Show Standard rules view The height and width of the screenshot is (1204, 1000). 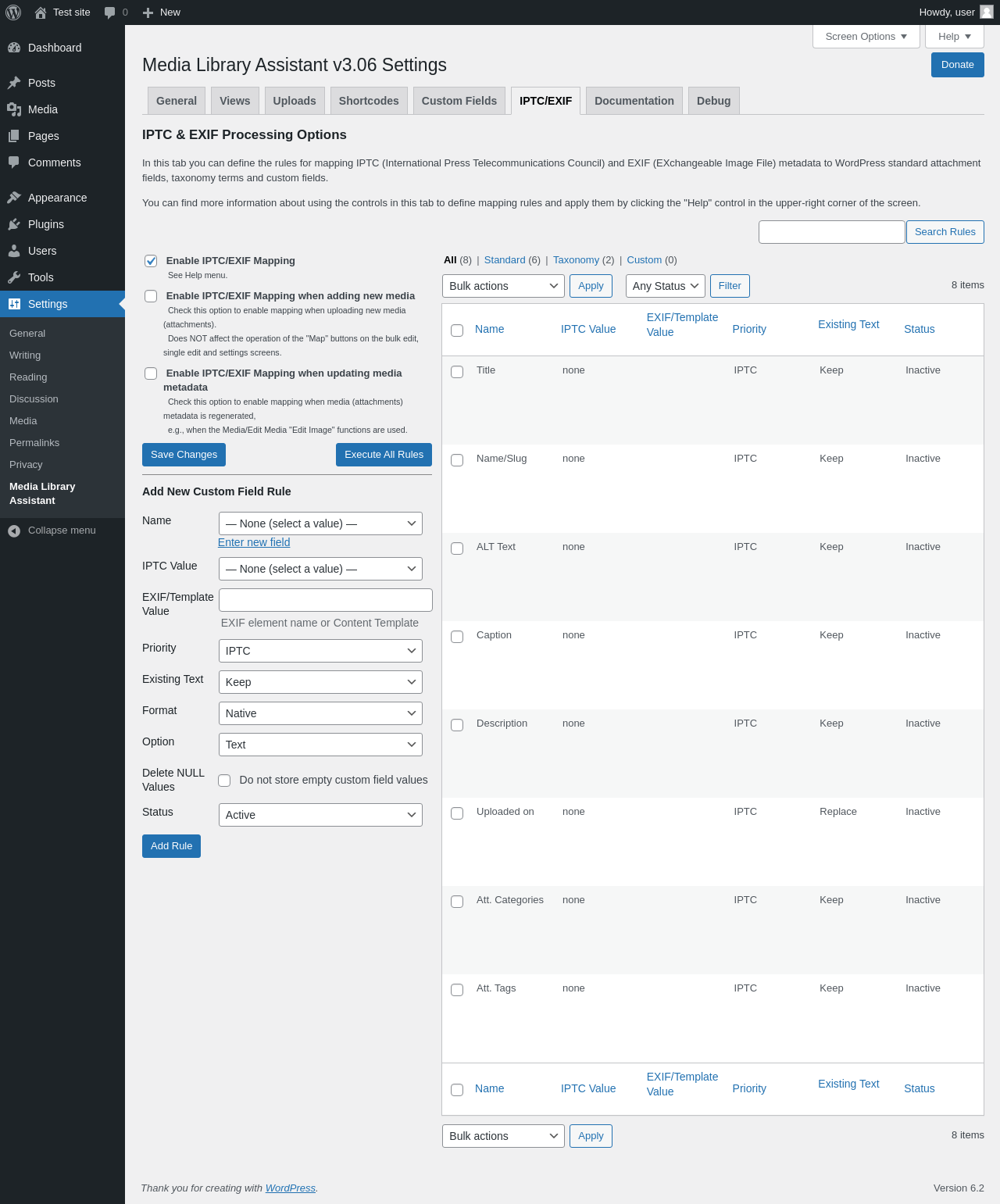505,260
